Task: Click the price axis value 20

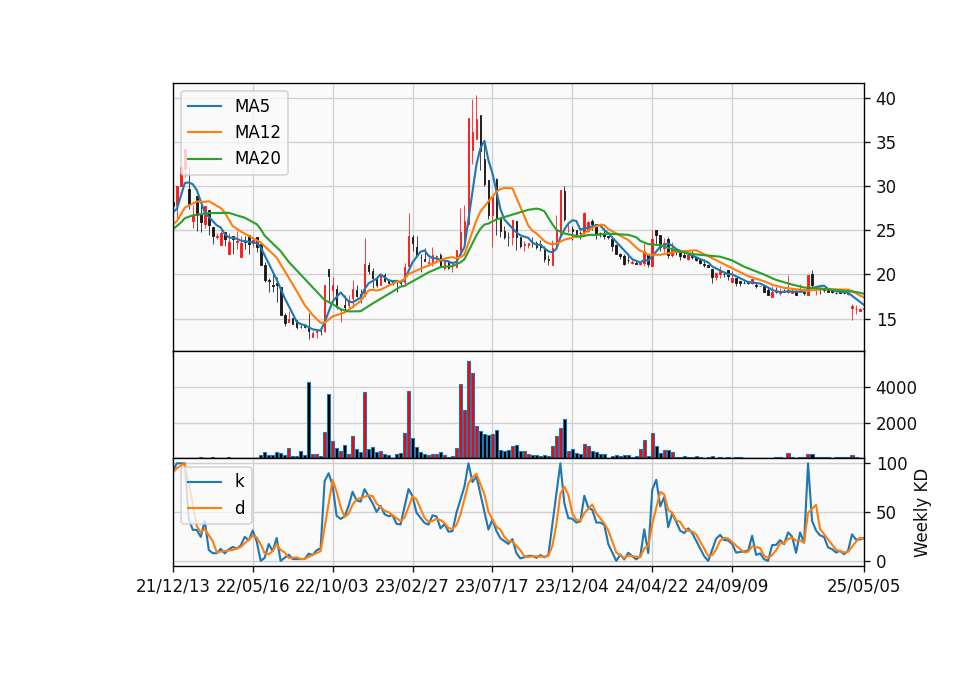Action: pos(886,275)
